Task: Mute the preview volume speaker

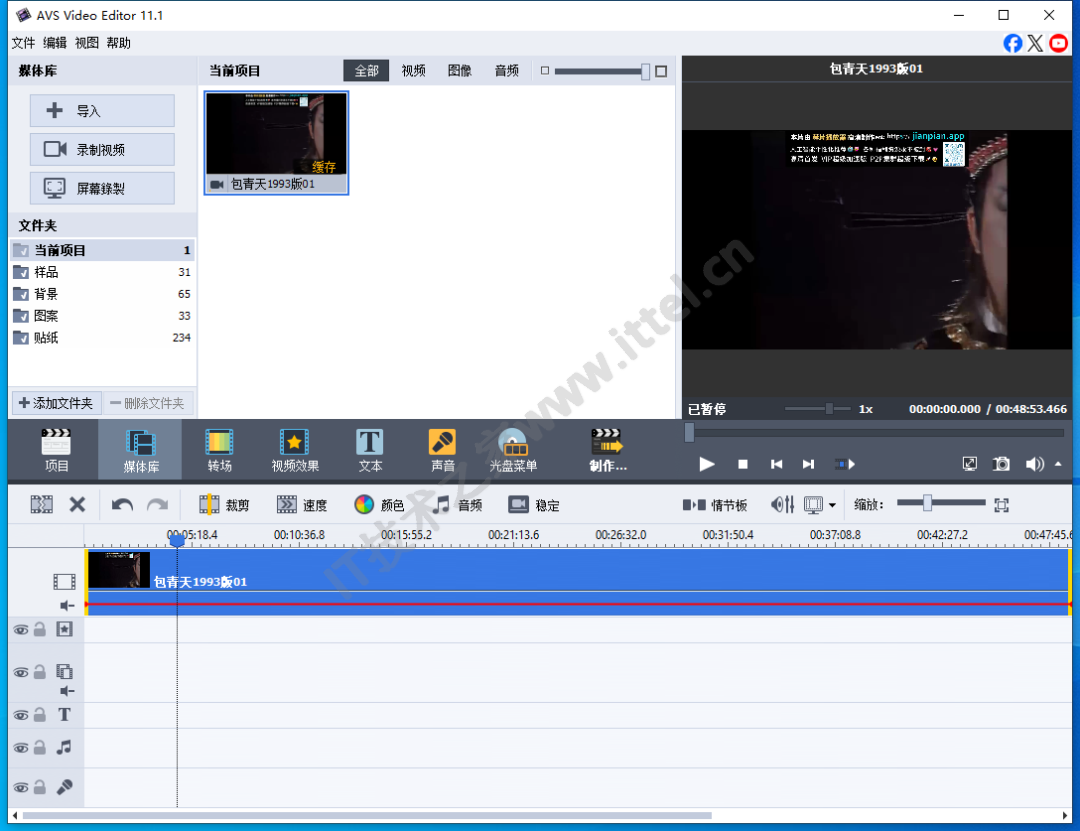Action: [x=1035, y=464]
